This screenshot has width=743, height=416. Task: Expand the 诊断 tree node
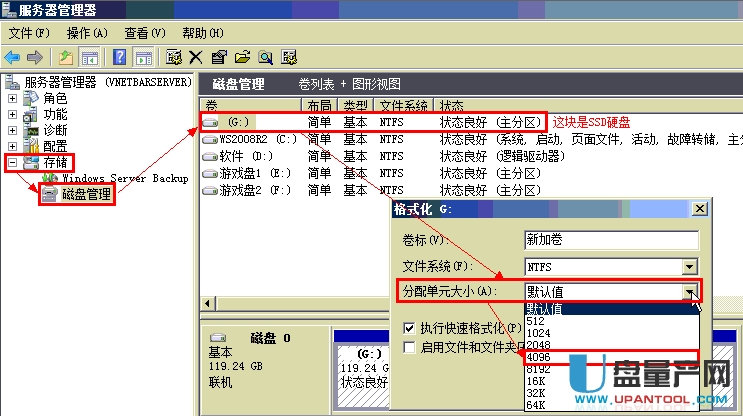tap(13, 131)
